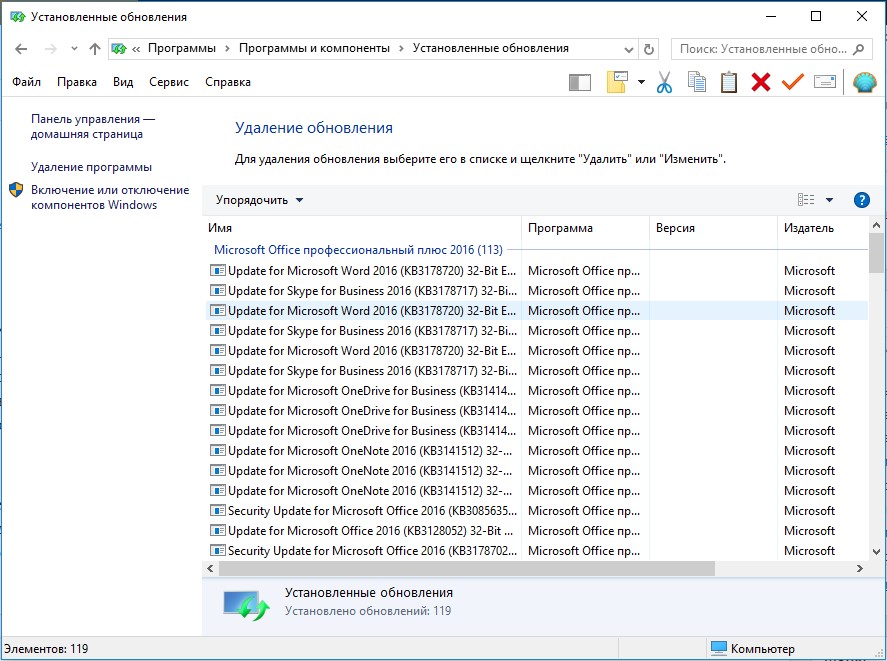Screen dimensions: 887x661
Task: Click the horizontal scrollbar thumb
Action: (467, 568)
